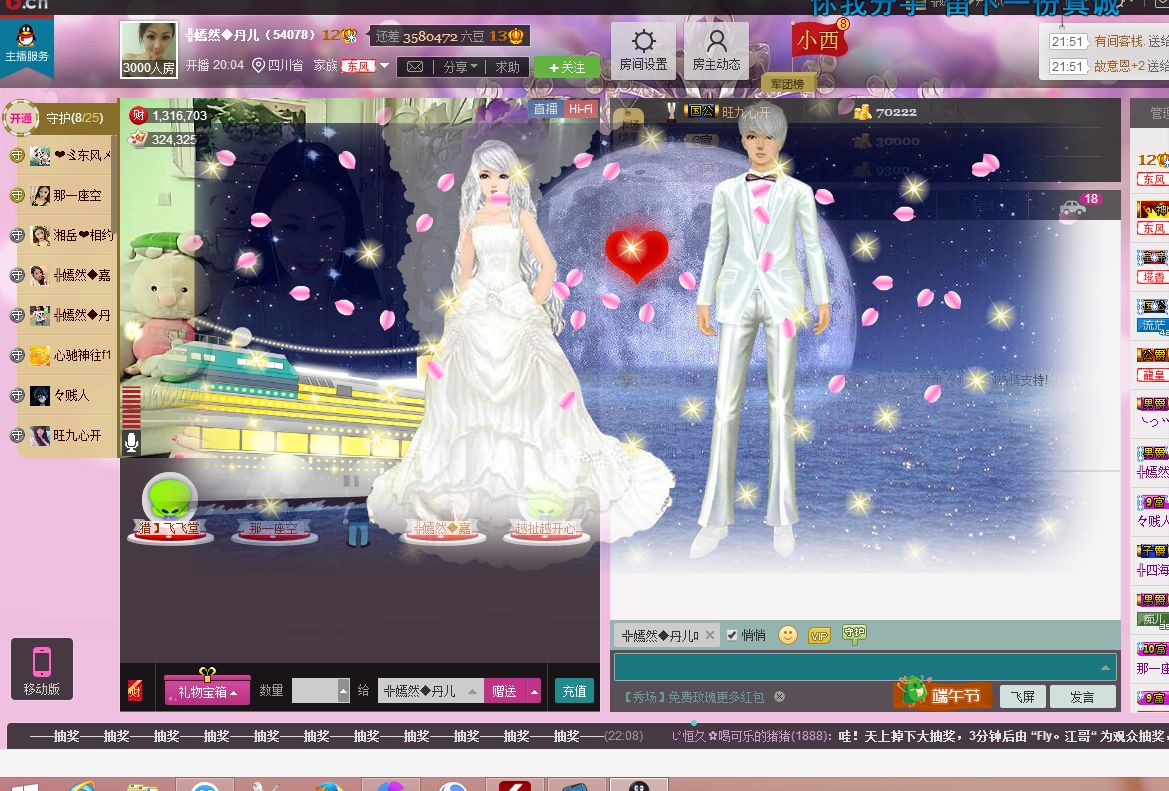Click the 端午节 festival banner
Screen dimensions: 1169x791
point(943,693)
